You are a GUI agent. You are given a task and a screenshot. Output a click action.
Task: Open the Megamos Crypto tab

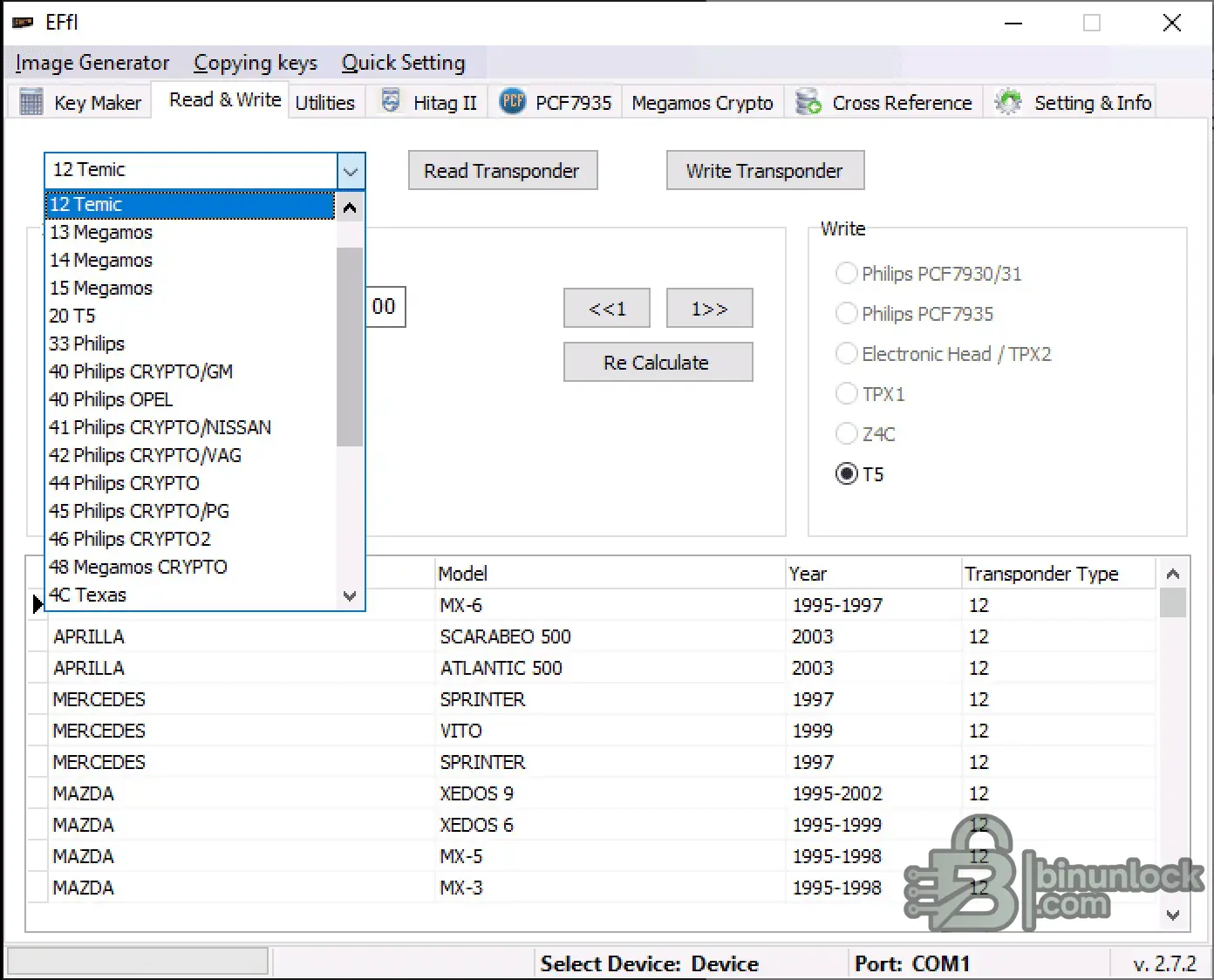tap(702, 102)
